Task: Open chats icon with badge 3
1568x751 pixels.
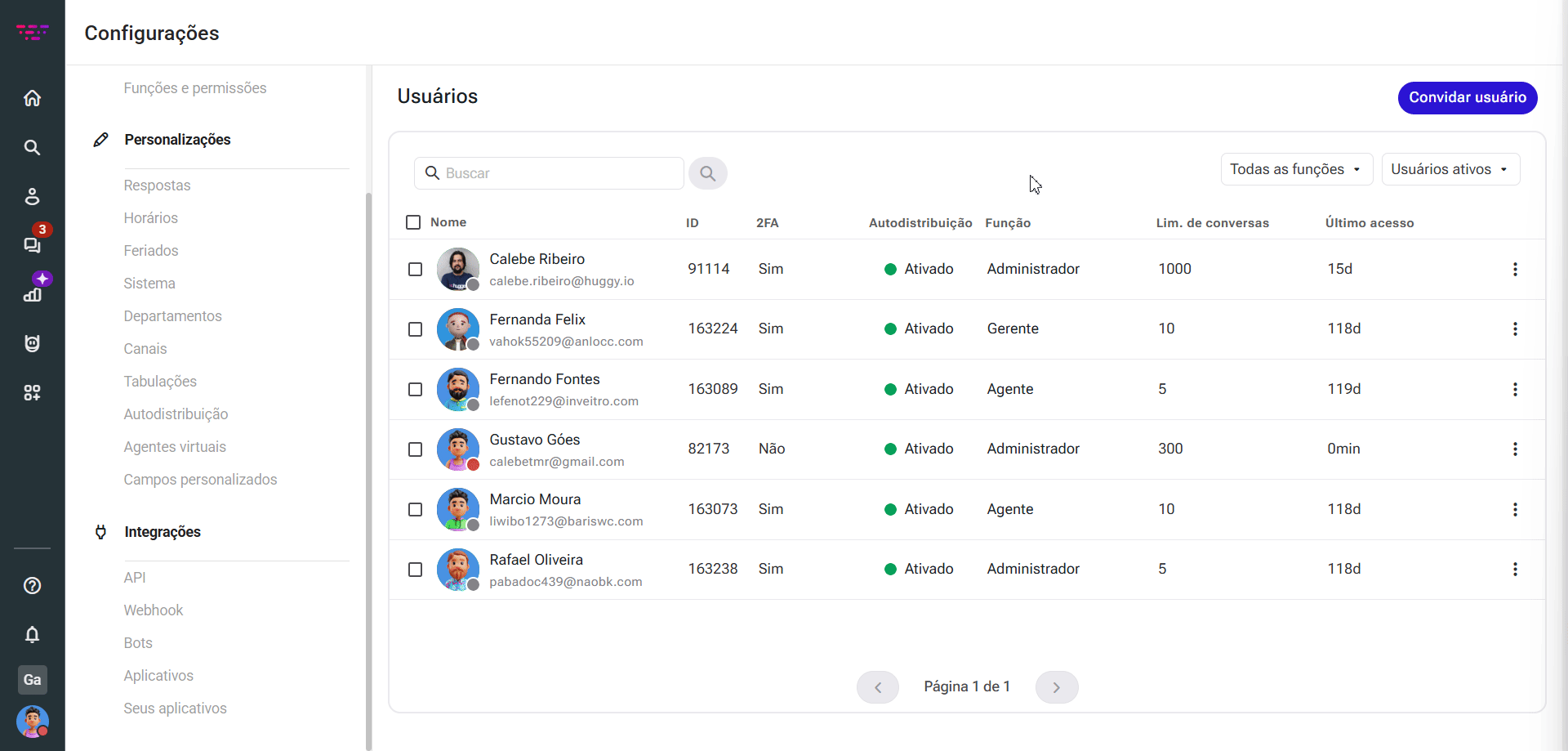Action: 33,244
